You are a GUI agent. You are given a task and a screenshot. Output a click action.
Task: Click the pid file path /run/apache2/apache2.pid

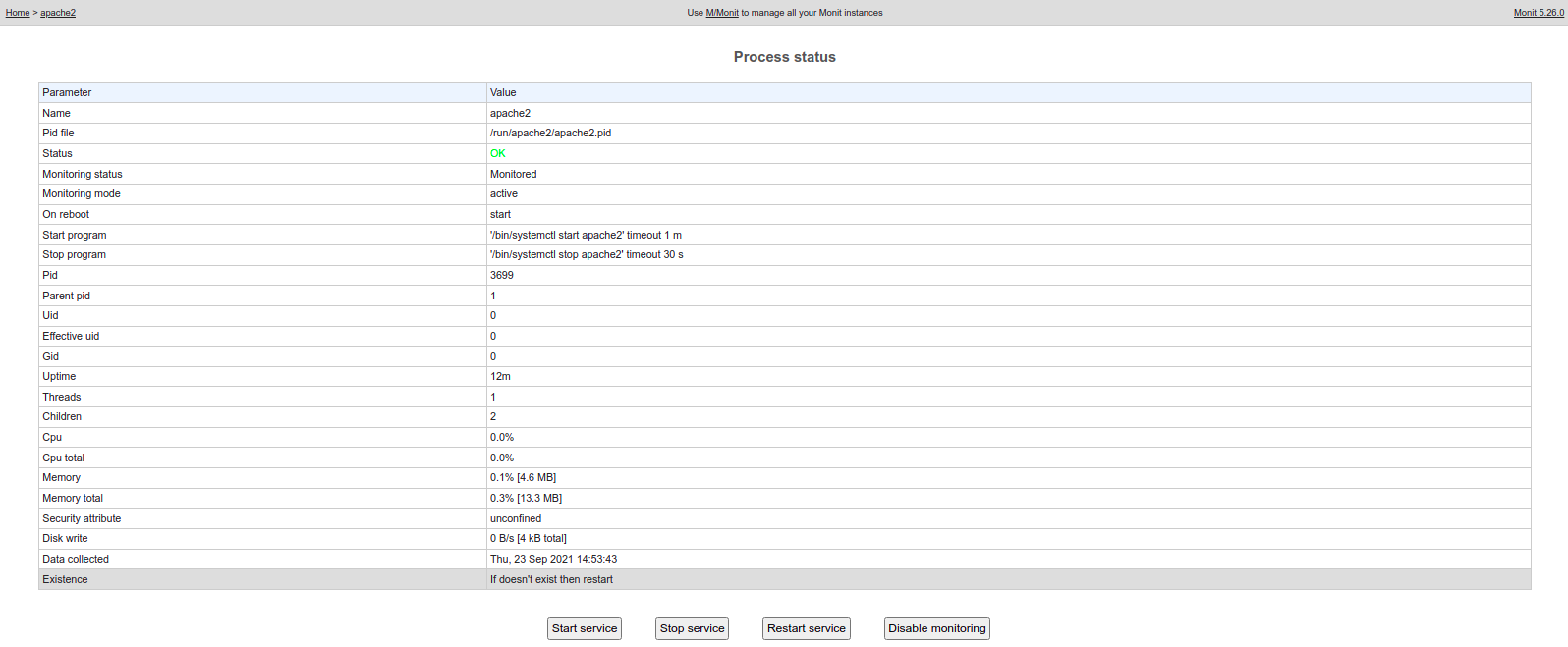[550, 133]
